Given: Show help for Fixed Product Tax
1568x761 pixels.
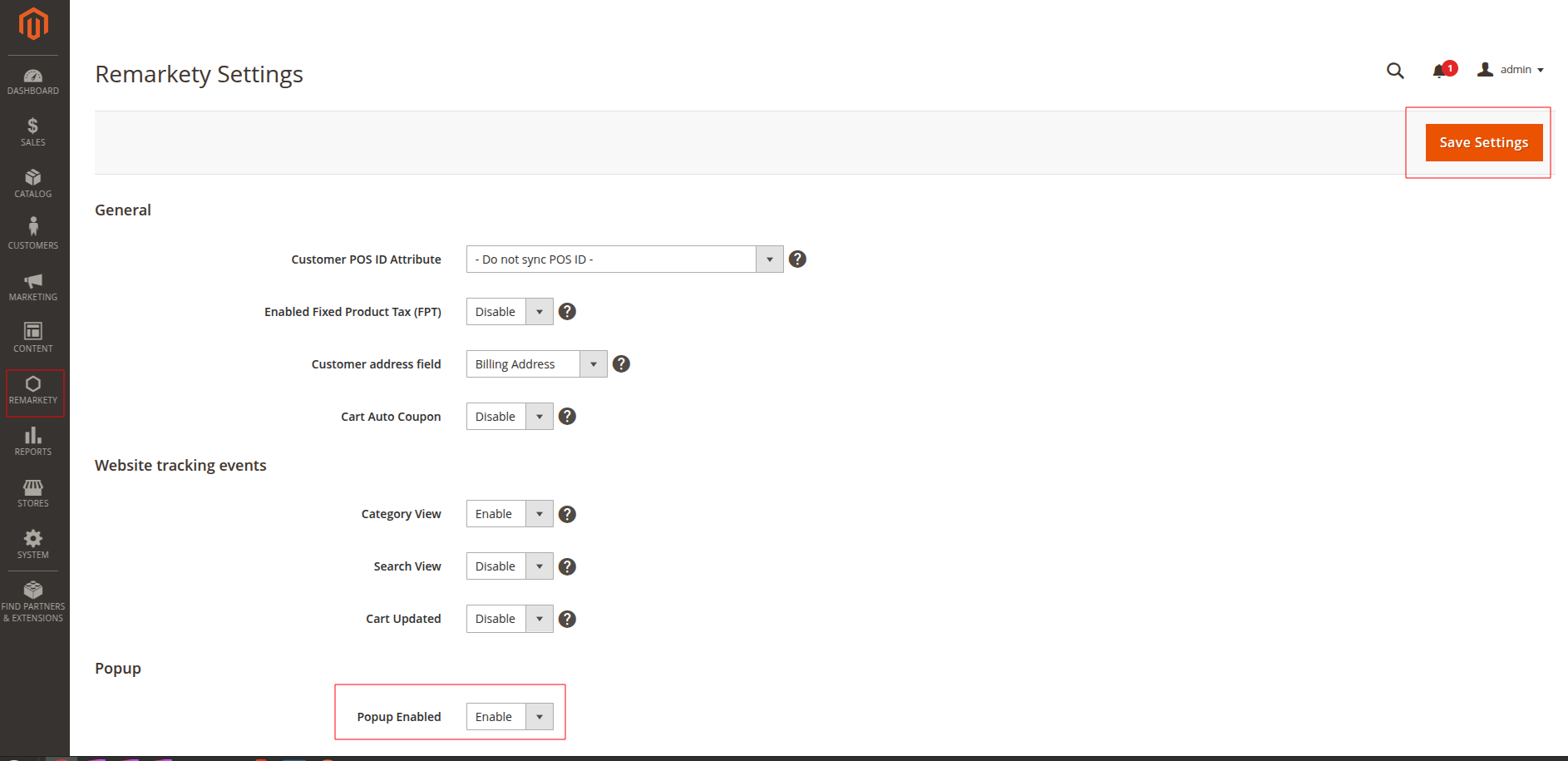Looking at the screenshot, I should pyautogui.click(x=567, y=312).
